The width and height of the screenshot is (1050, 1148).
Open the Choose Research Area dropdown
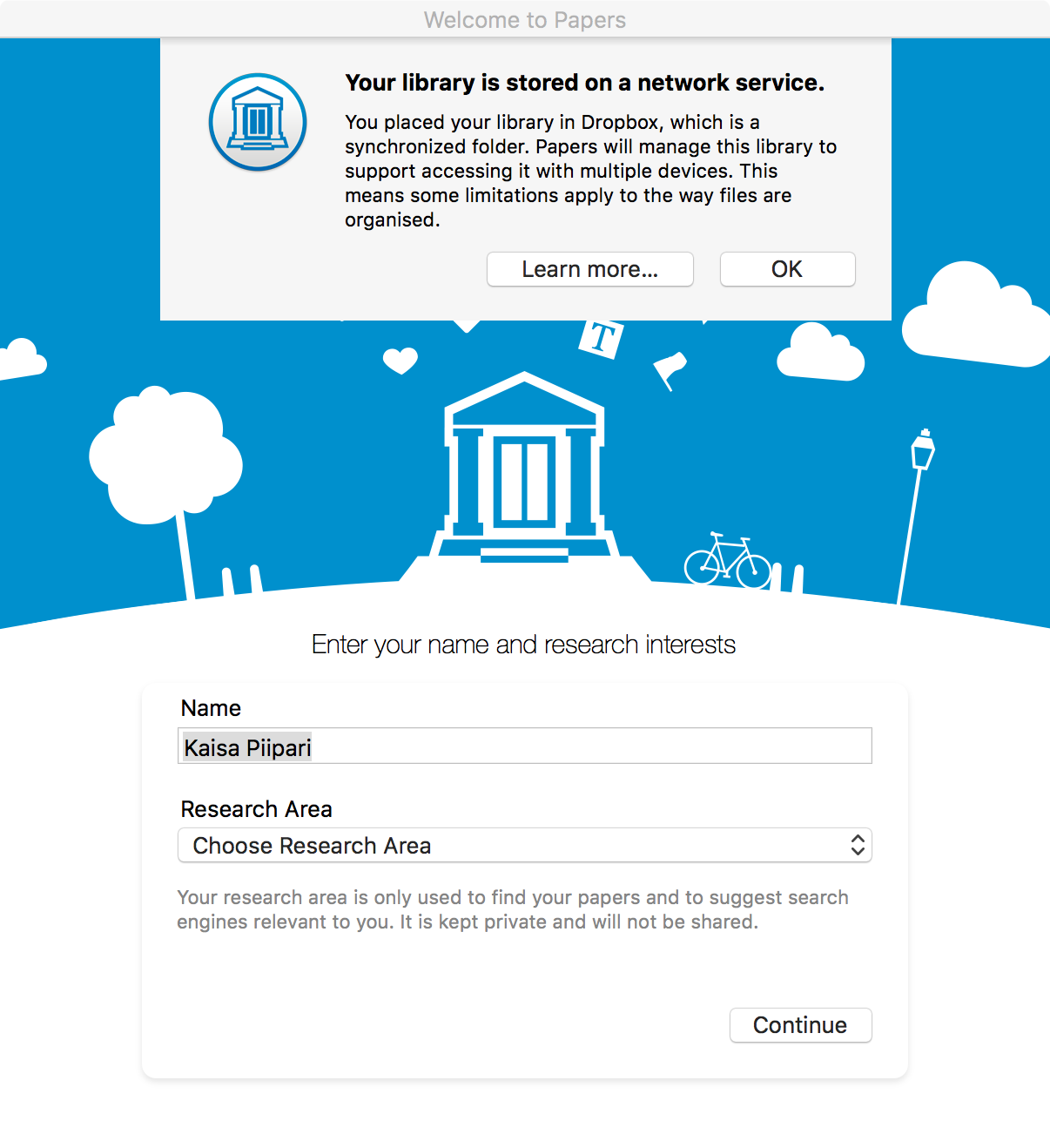click(x=524, y=845)
